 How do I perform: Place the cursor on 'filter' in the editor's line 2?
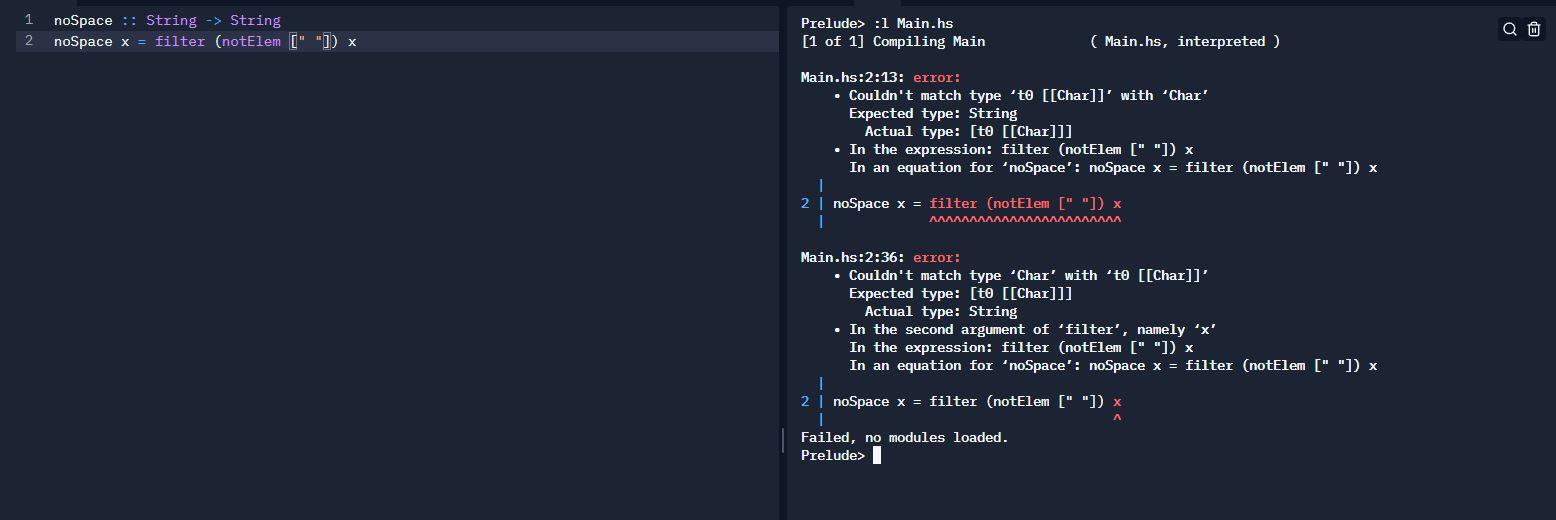[x=180, y=41]
